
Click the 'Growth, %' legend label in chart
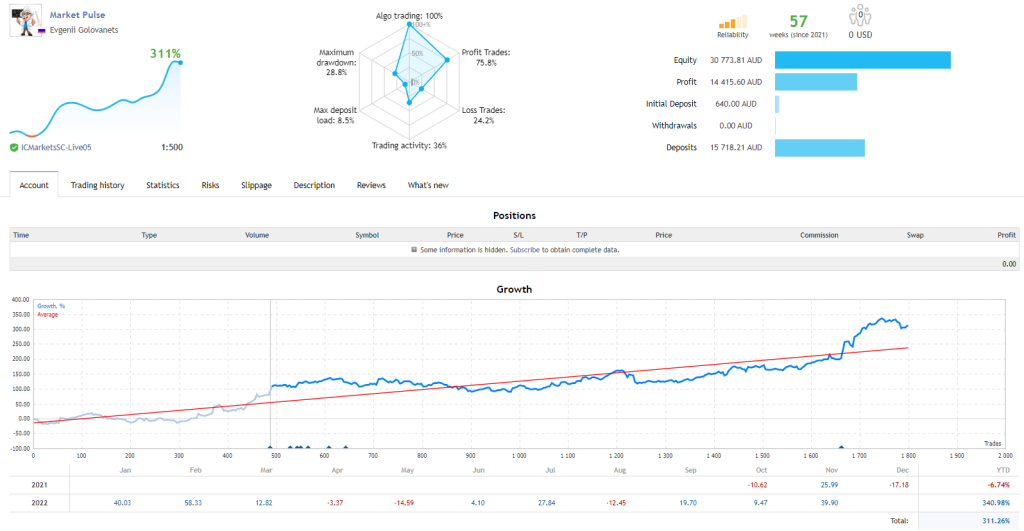(51, 306)
